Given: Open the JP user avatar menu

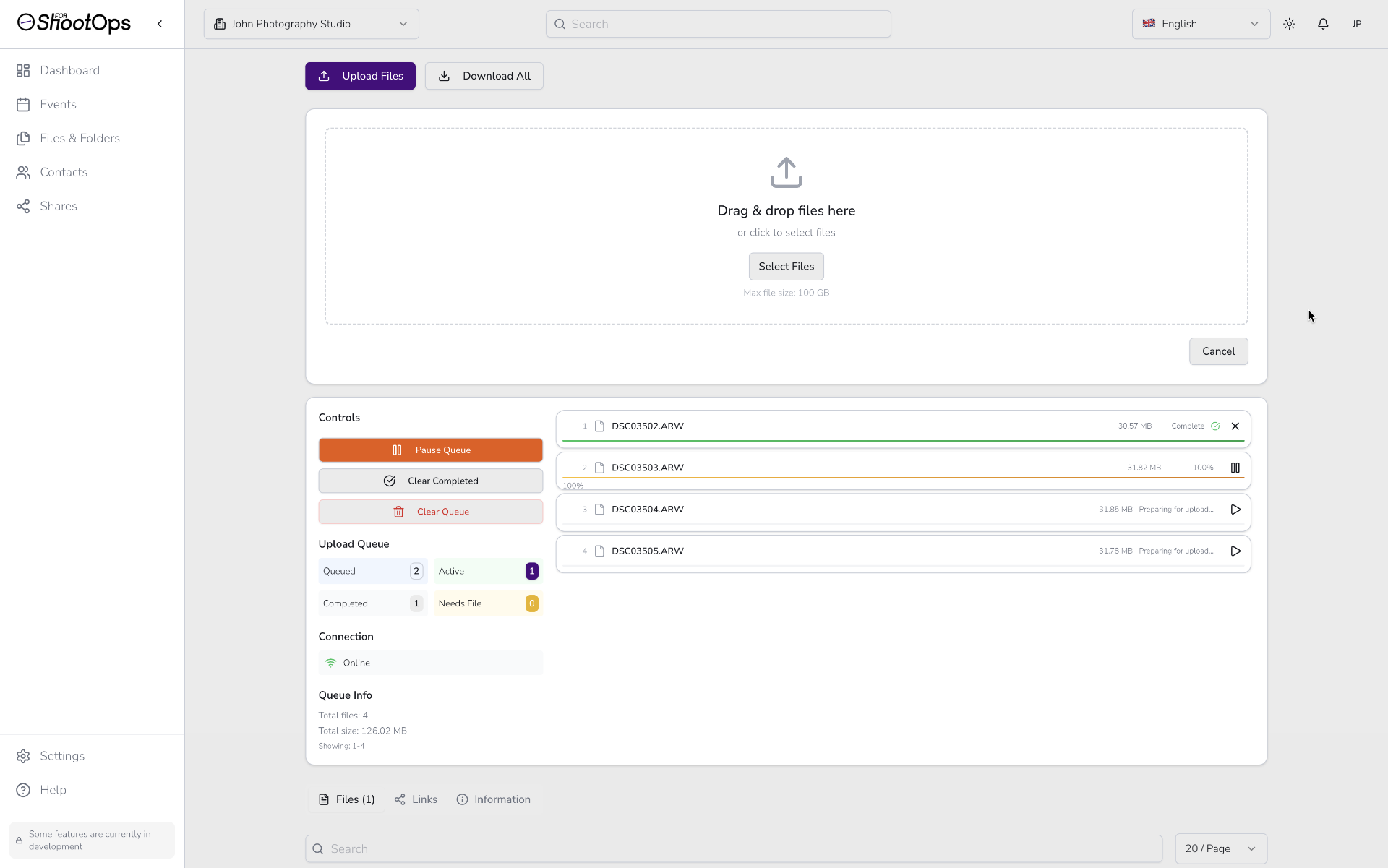Looking at the screenshot, I should click(1357, 24).
